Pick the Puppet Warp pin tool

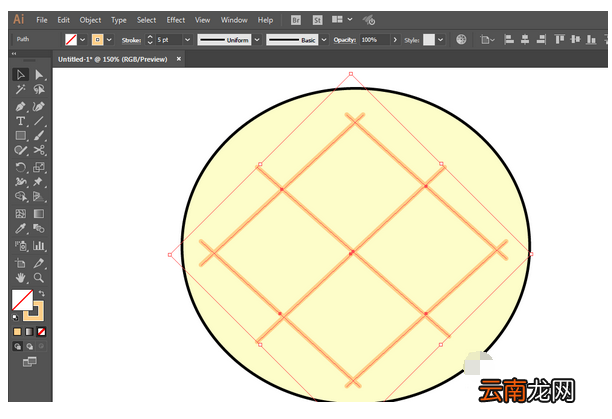coord(38,182)
